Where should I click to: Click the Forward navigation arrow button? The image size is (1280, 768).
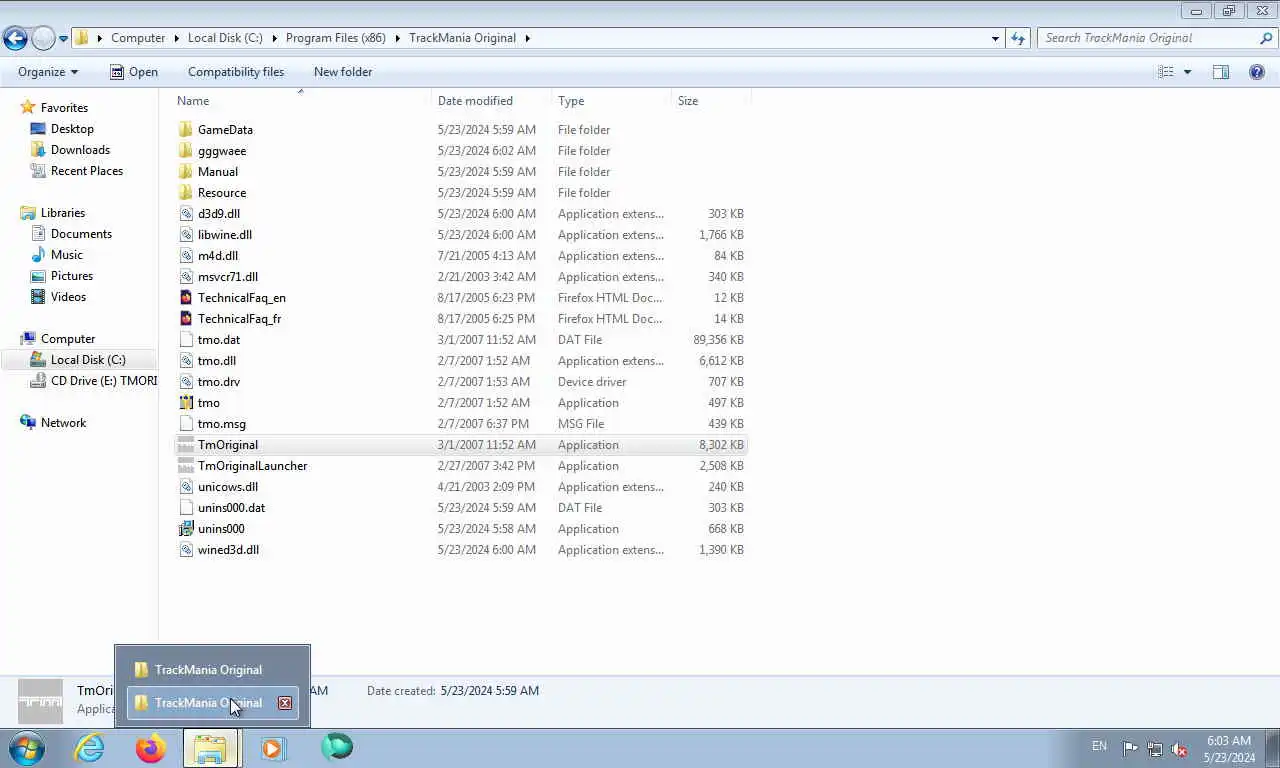click(x=43, y=38)
